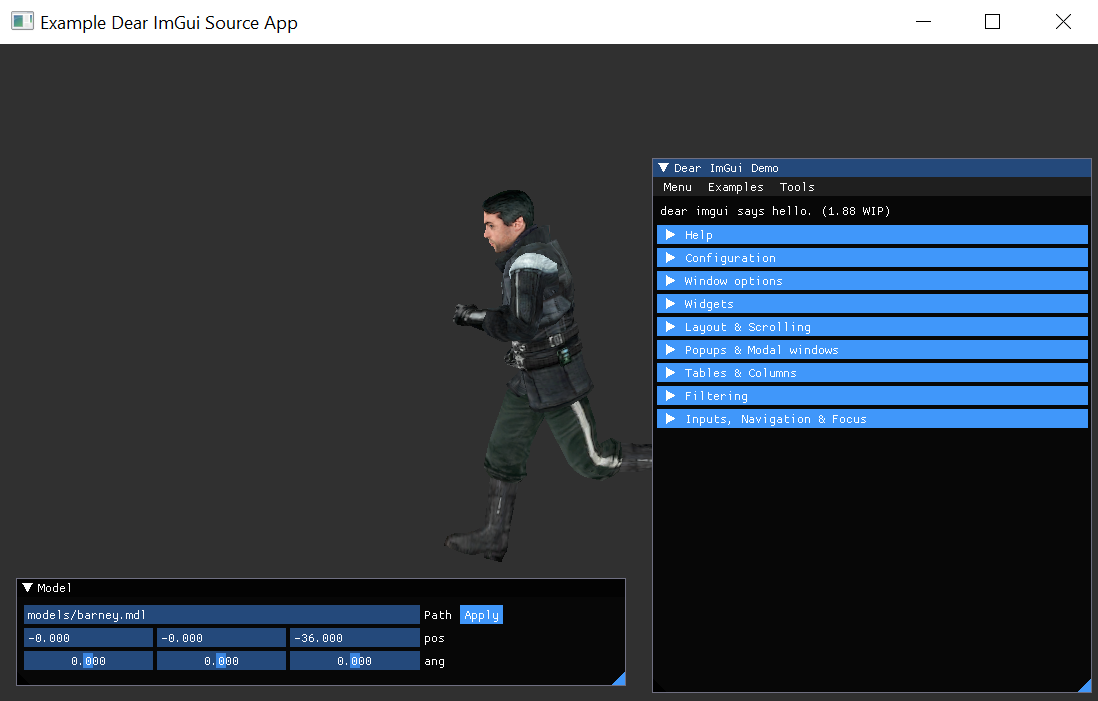The width and height of the screenshot is (1098, 701).
Task: Expand the Window options section
Action: click(x=872, y=281)
